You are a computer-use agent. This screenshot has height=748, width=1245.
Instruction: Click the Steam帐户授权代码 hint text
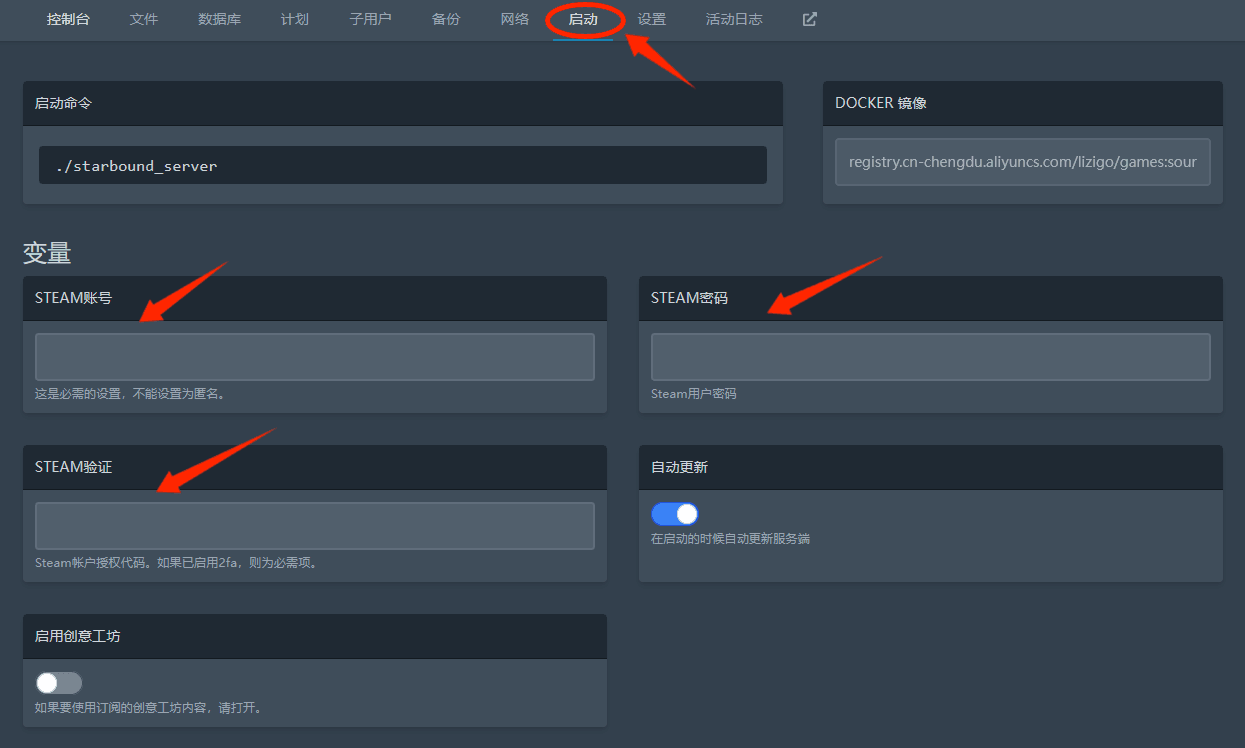coord(178,563)
